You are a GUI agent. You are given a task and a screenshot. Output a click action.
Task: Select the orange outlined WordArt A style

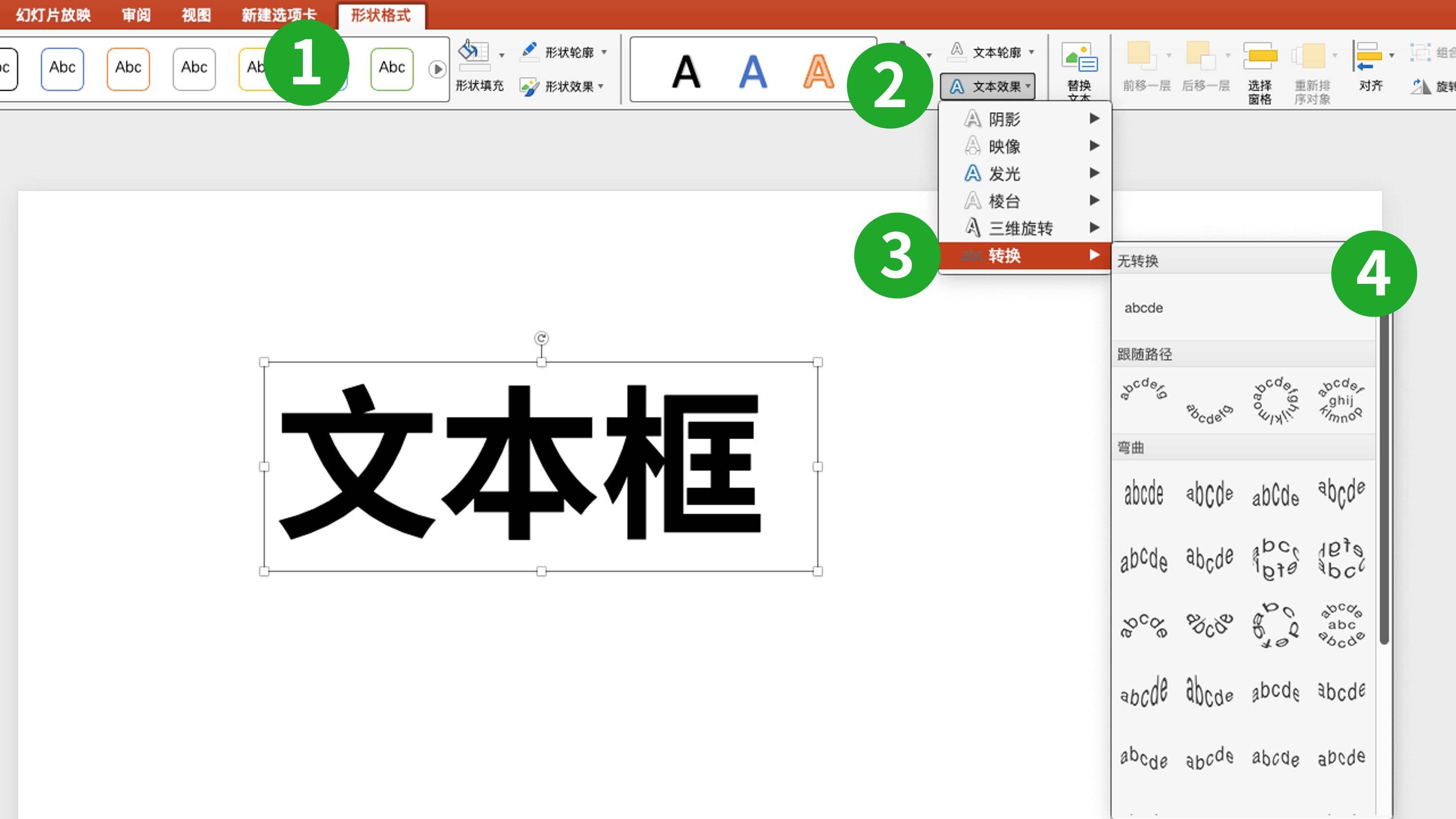(x=818, y=72)
